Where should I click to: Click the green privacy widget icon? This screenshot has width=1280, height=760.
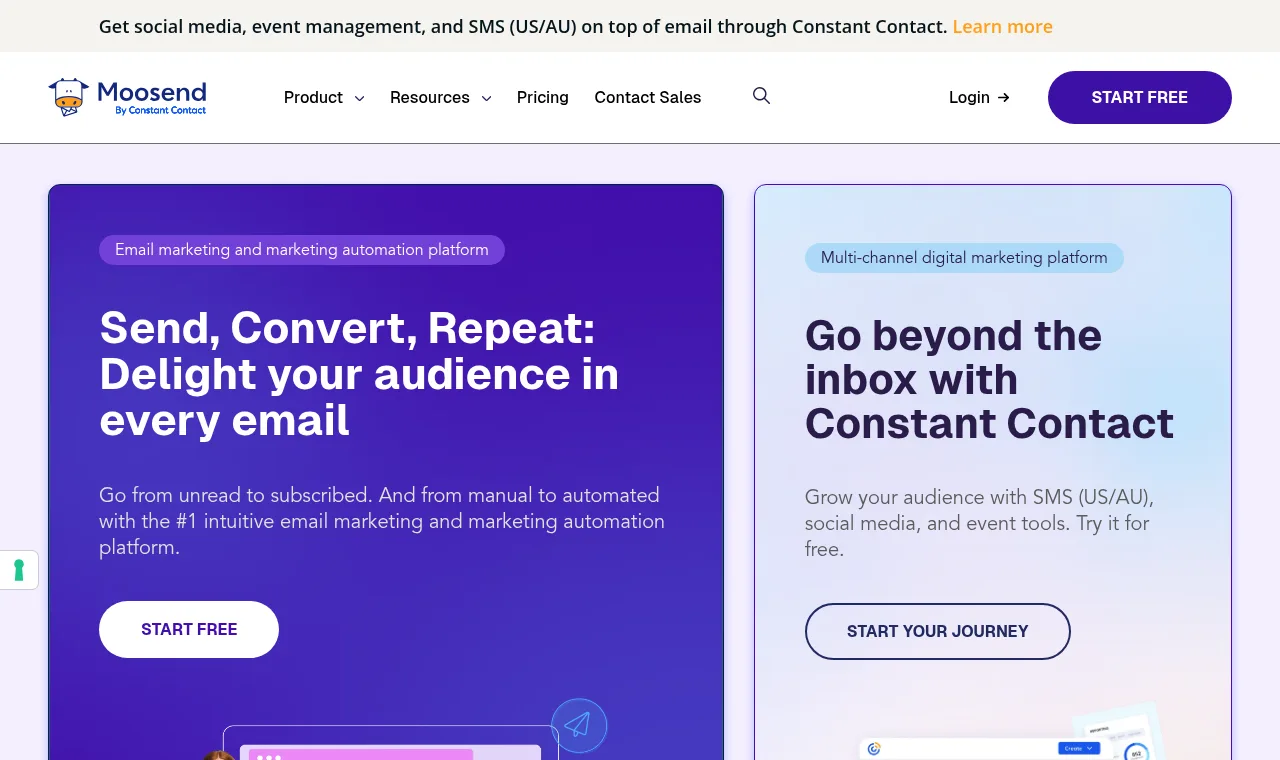(x=18, y=570)
